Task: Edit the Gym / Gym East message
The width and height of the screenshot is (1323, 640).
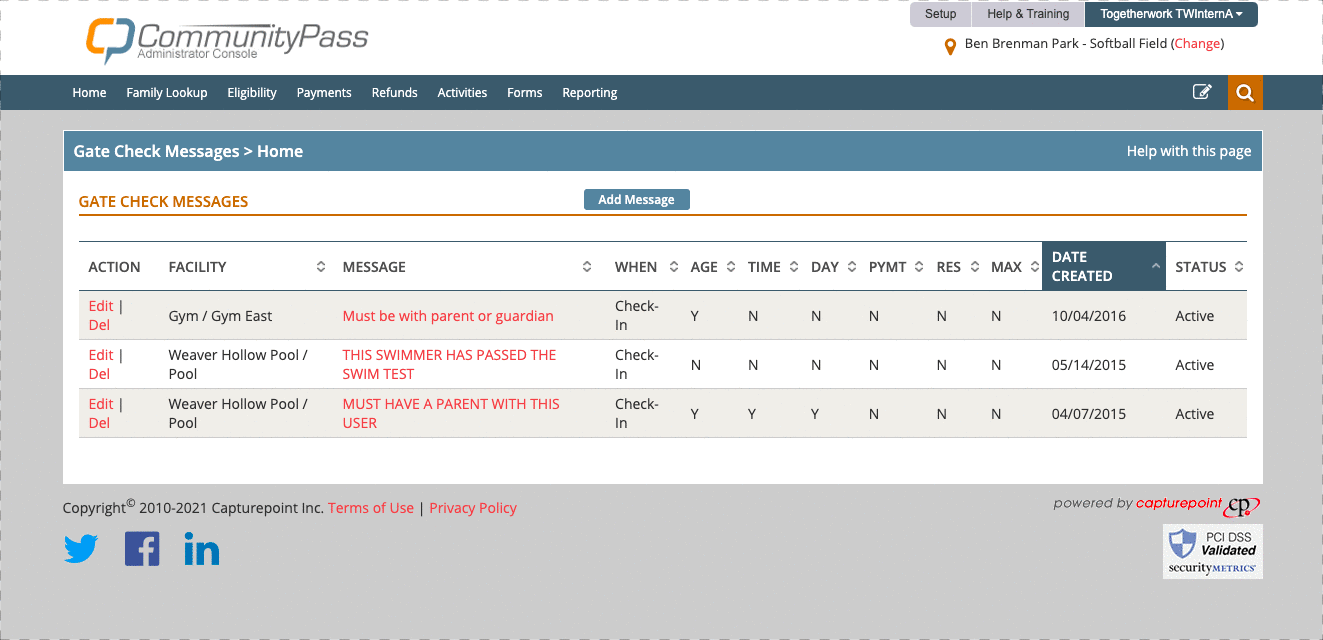Action: click(101, 306)
